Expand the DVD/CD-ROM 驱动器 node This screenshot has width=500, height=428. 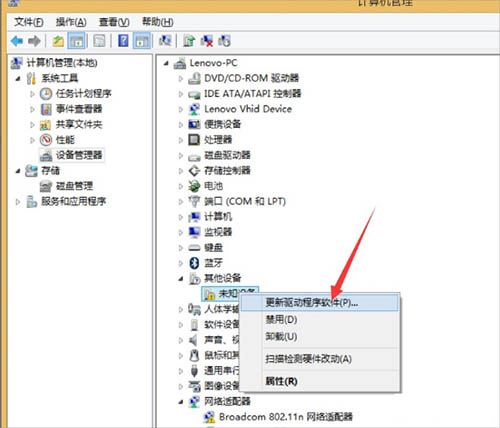(x=181, y=79)
